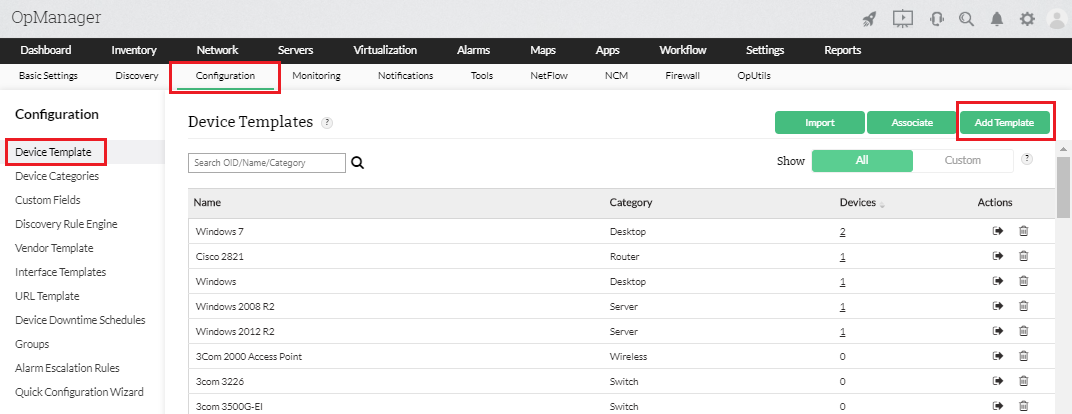The height and width of the screenshot is (414, 1072).
Task: Click the help icon next to Device Templates
Action: click(327, 123)
